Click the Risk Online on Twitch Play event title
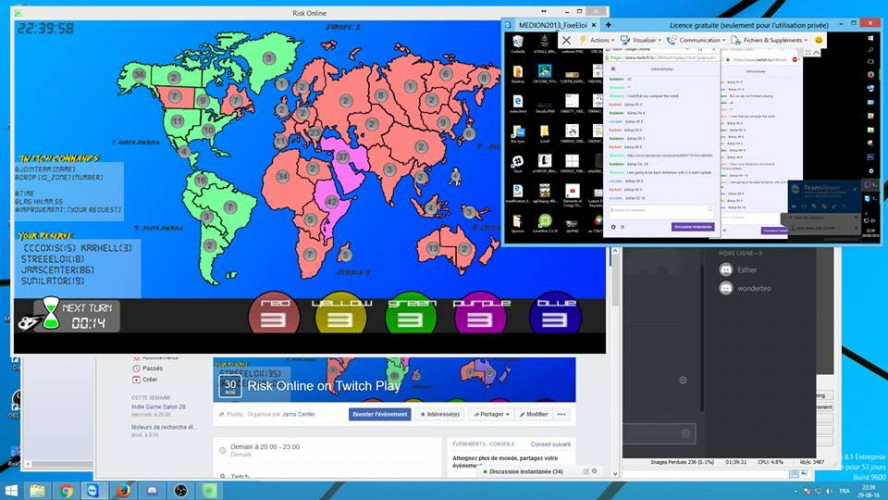 click(324, 386)
